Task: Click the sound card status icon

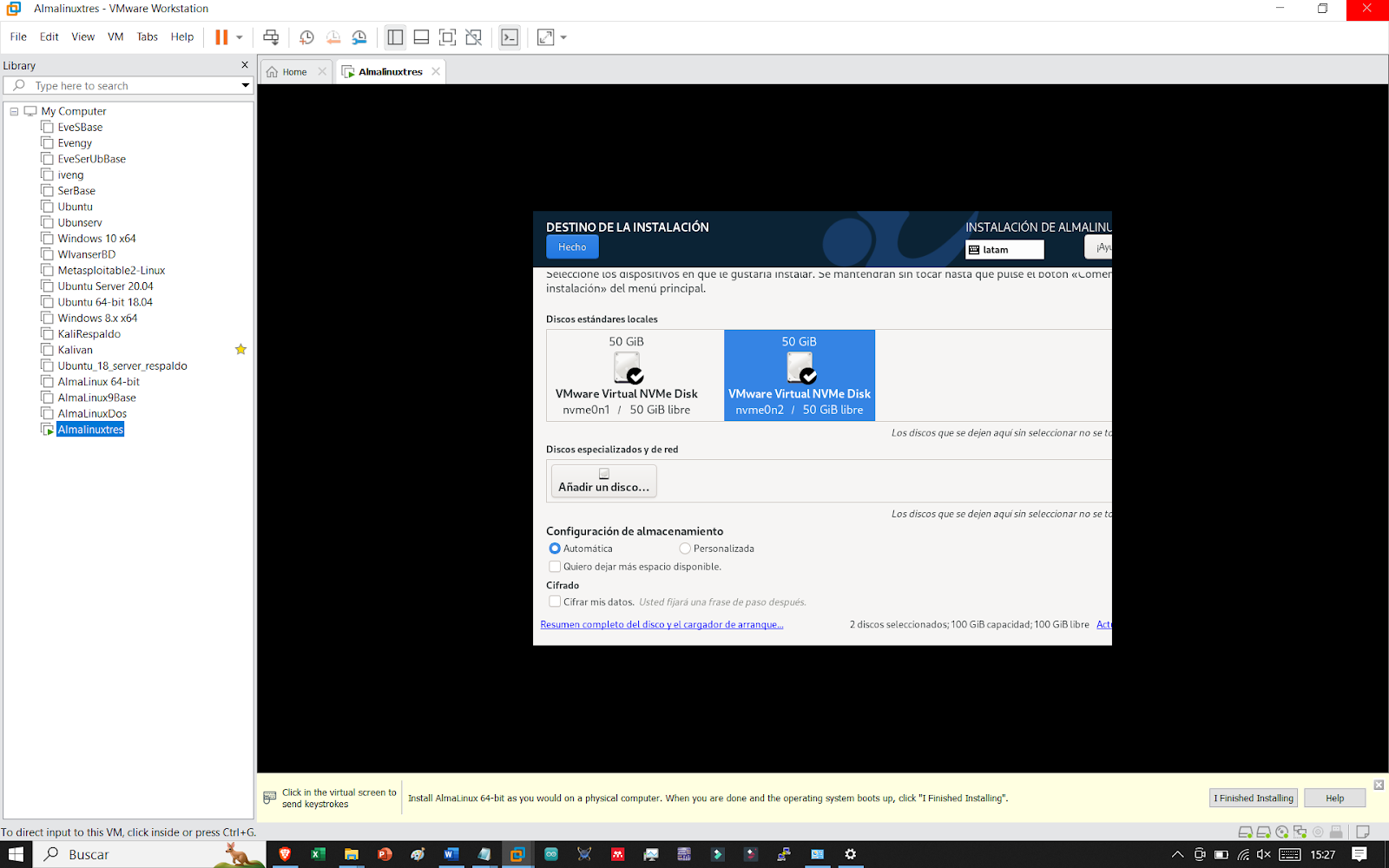Action: pyautogui.click(x=1318, y=832)
